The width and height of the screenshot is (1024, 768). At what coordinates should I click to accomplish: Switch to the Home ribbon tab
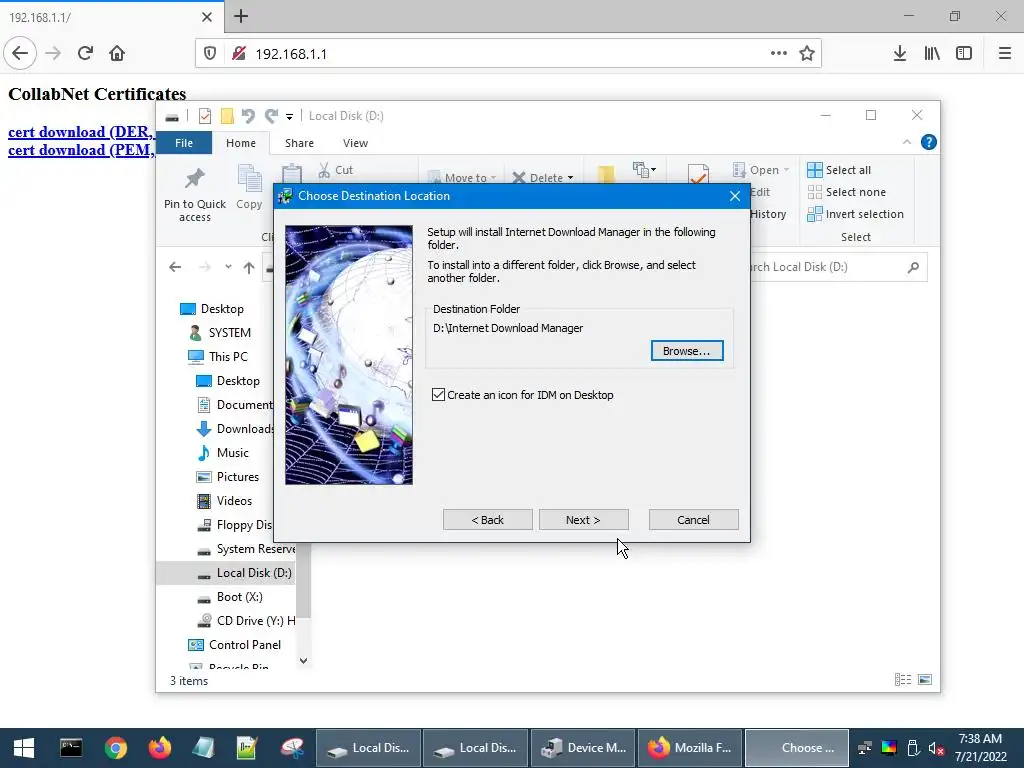tap(241, 143)
